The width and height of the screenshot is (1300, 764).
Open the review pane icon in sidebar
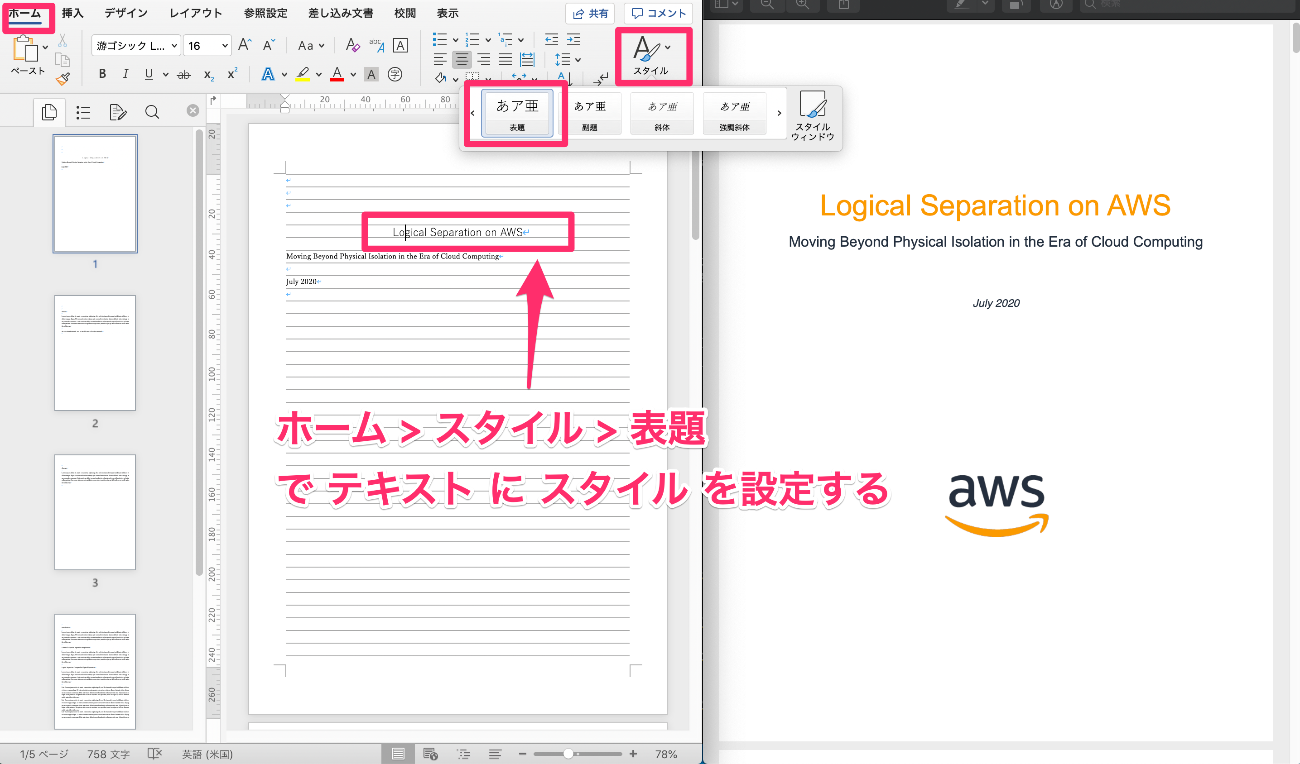point(117,112)
